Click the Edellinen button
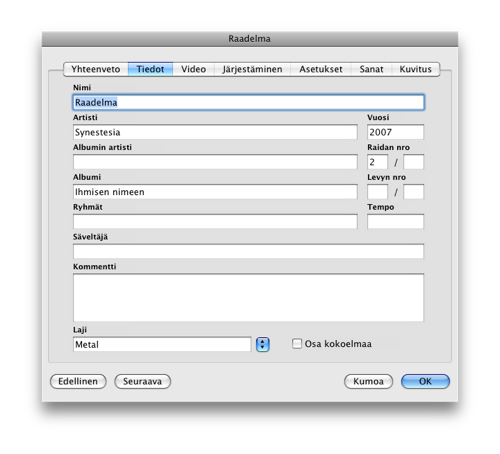Screen dimensions: 500x454 [x=78, y=381]
